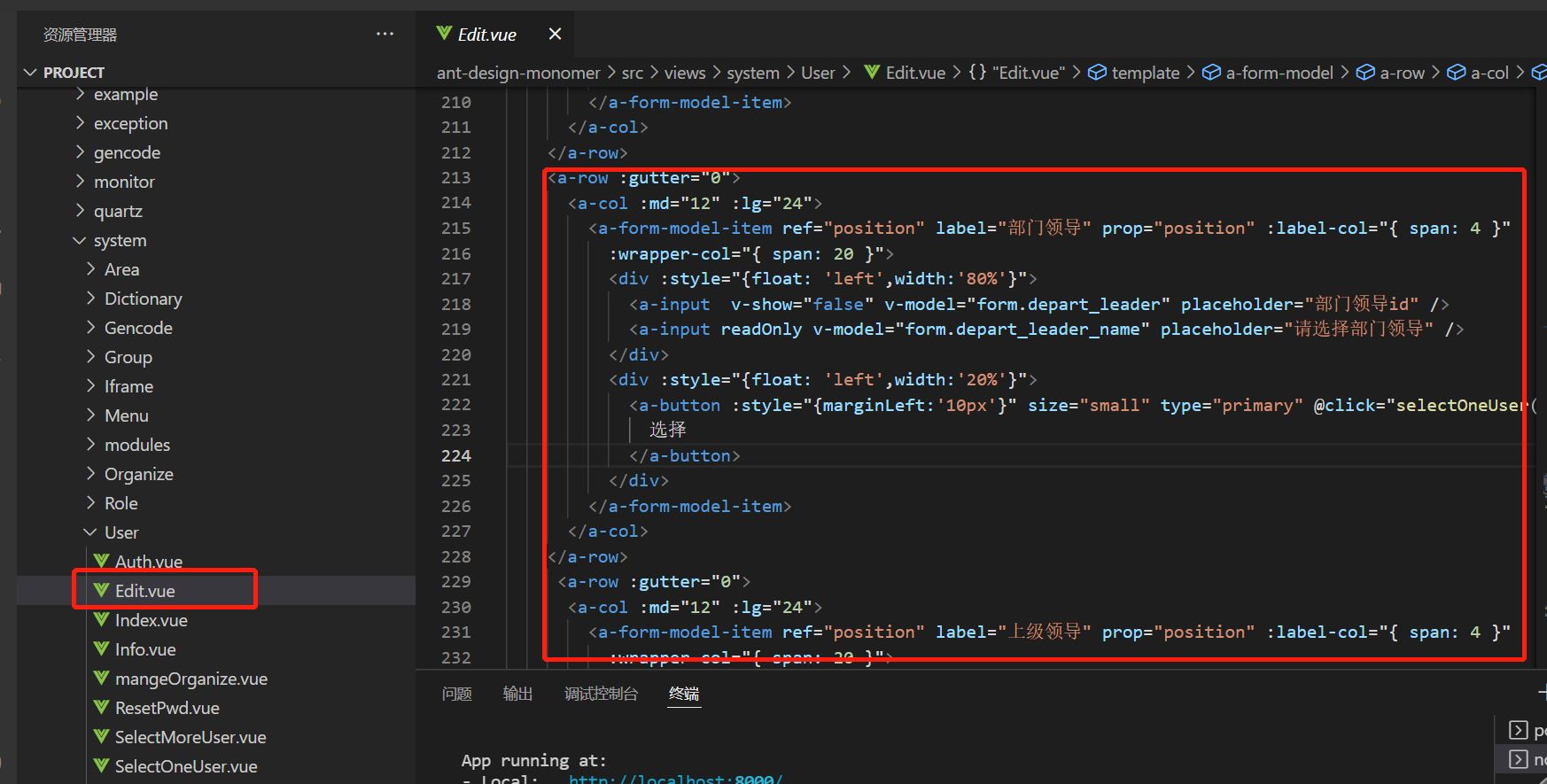Close the Edit.vue editor tab

click(x=555, y=34)
